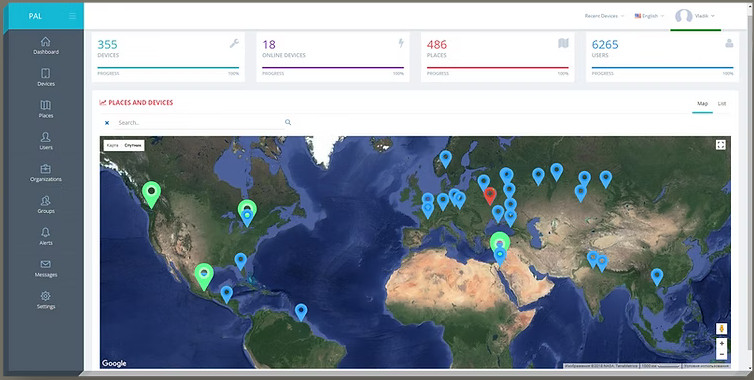The height and width of the screenshot is (380, 754).
Task: Open the English language dropdown
Action: pyautogui.click(x=649, y=16)
